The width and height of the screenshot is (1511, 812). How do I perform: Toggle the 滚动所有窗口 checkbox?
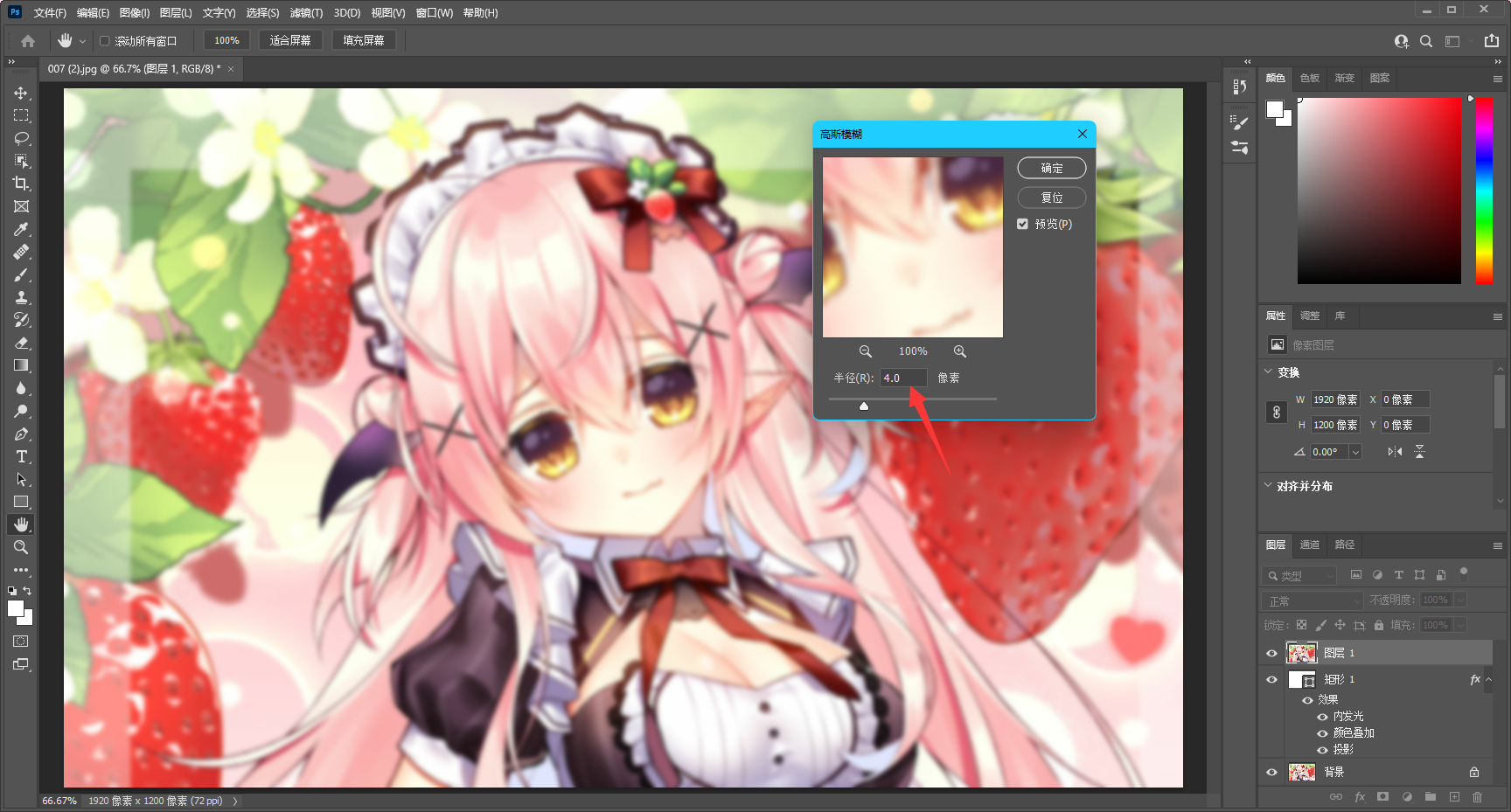tap(104, 41)
